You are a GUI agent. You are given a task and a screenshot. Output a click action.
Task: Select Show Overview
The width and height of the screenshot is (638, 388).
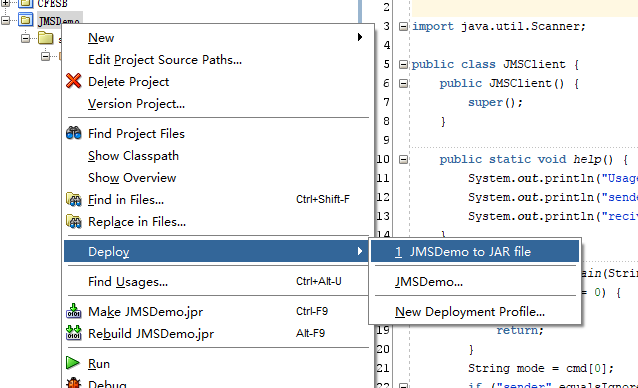(219, 177)
